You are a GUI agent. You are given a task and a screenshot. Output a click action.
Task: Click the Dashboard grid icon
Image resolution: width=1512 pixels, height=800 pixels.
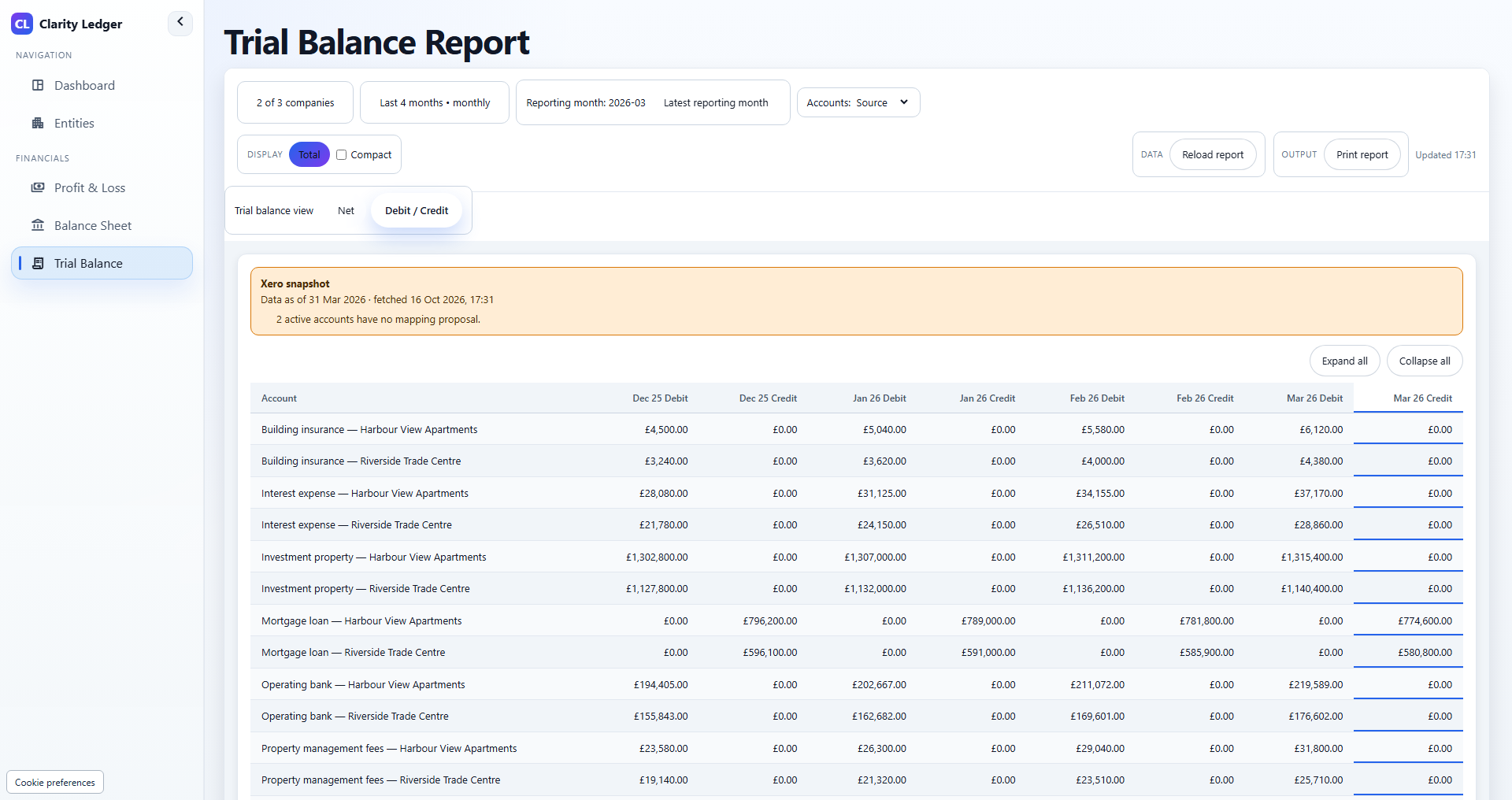pos(38,85)
